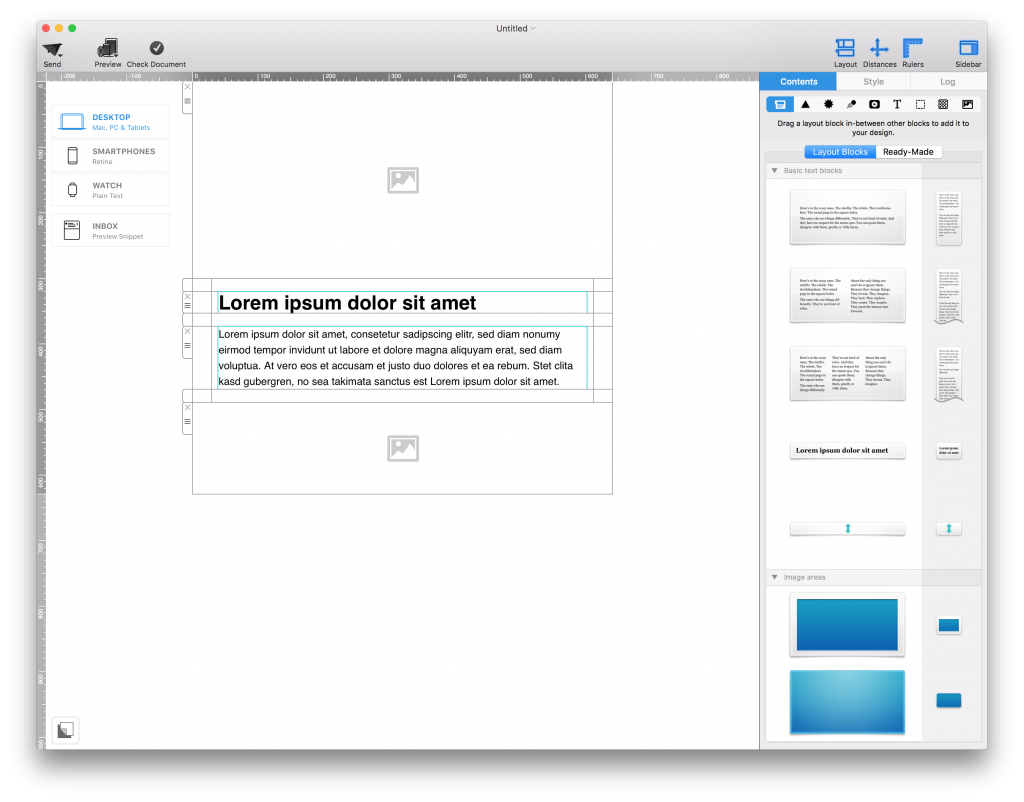Click the Send paper plane icon
Viewport: 1024px width, 802px height.
click(52, 49)
